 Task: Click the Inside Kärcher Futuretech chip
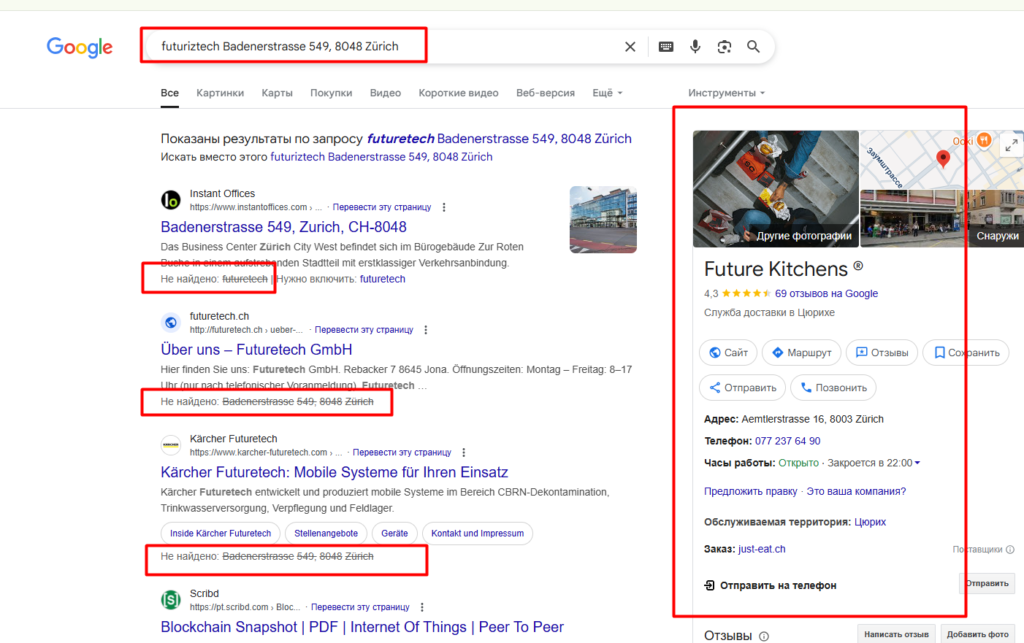(x=221, y=533)
